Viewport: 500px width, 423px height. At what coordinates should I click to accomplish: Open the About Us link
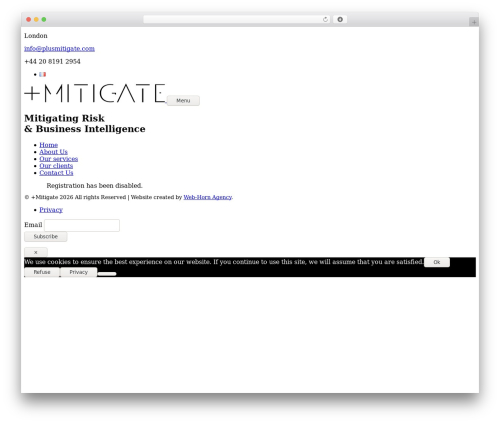point(53,152)
